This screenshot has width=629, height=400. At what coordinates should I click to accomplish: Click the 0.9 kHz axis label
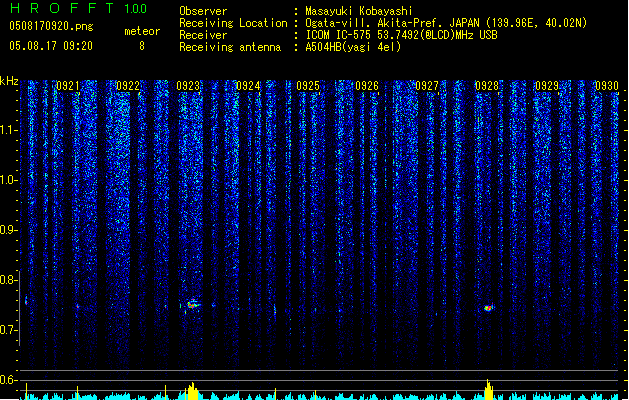pos(8,230)
